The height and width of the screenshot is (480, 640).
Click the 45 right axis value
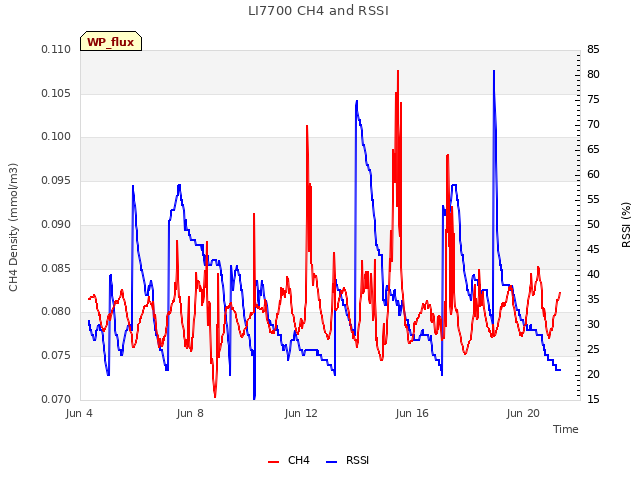(593, 249)
